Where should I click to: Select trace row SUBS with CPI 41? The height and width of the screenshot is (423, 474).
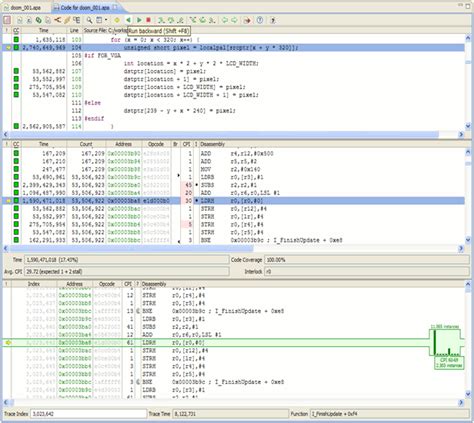233,327
